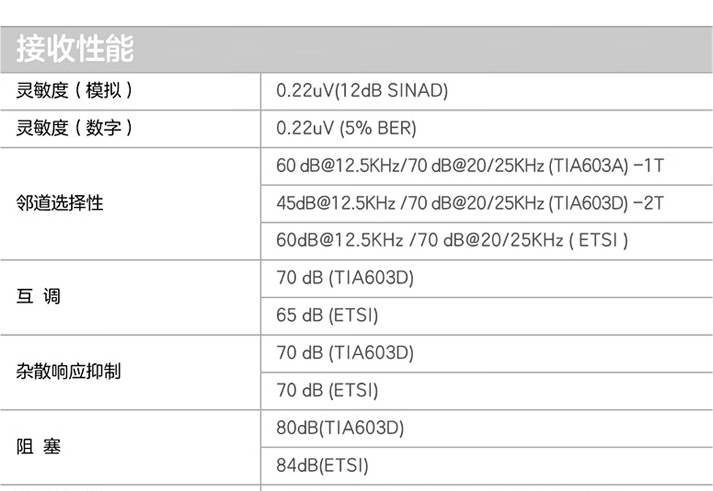Click the 0.22uV (5% BER) value
Screen dimensions: 713x491
click(x=345, y=128)
